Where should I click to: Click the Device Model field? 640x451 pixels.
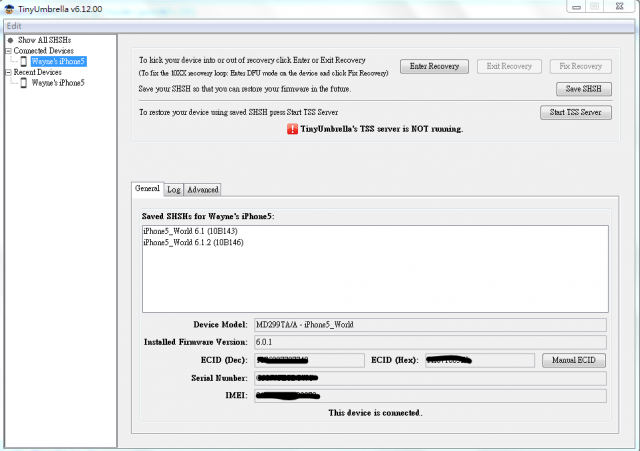pyautogui.click(x=430, y=325)
